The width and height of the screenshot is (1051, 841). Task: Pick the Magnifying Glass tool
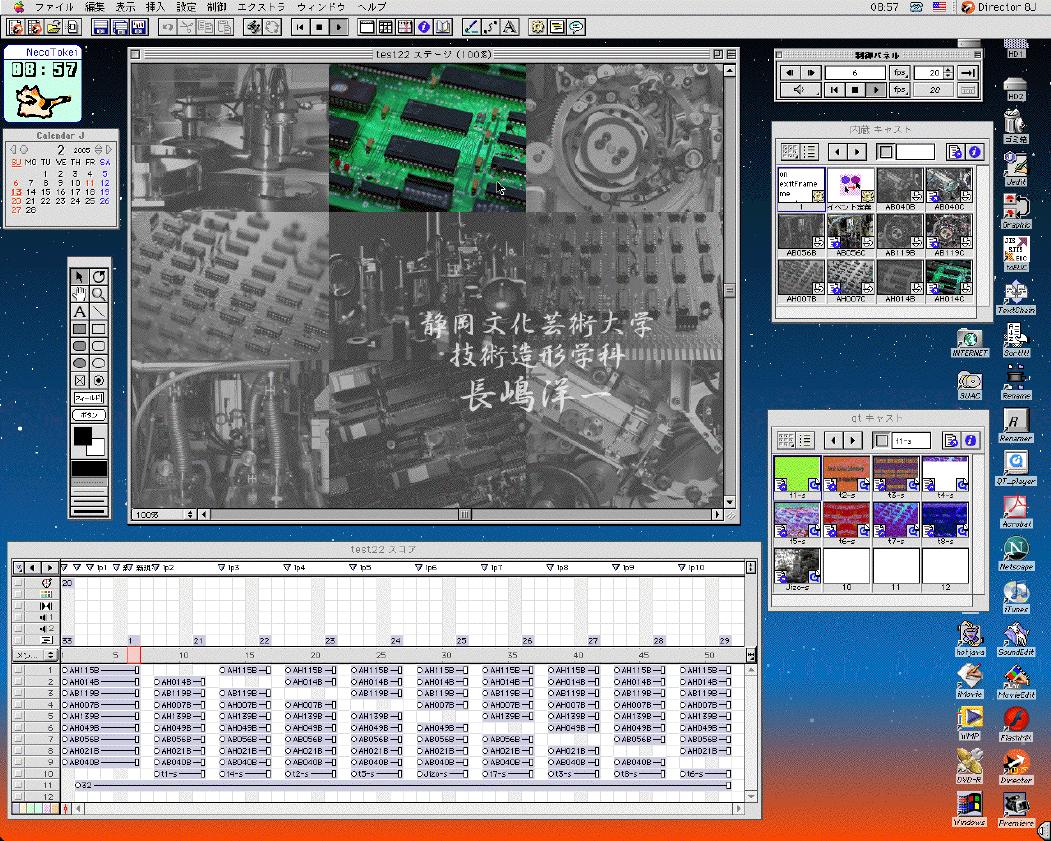(99, 294)
